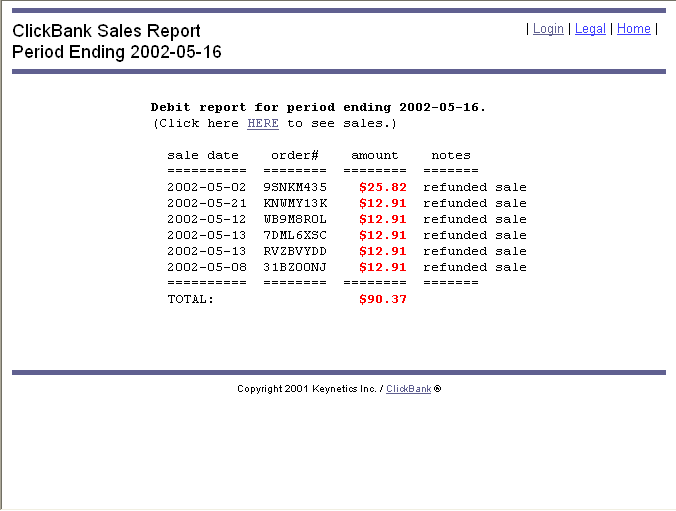Go to the Home link
This screenshot has height=511, width=676.
pyautogui.click(x=634, y=29)
